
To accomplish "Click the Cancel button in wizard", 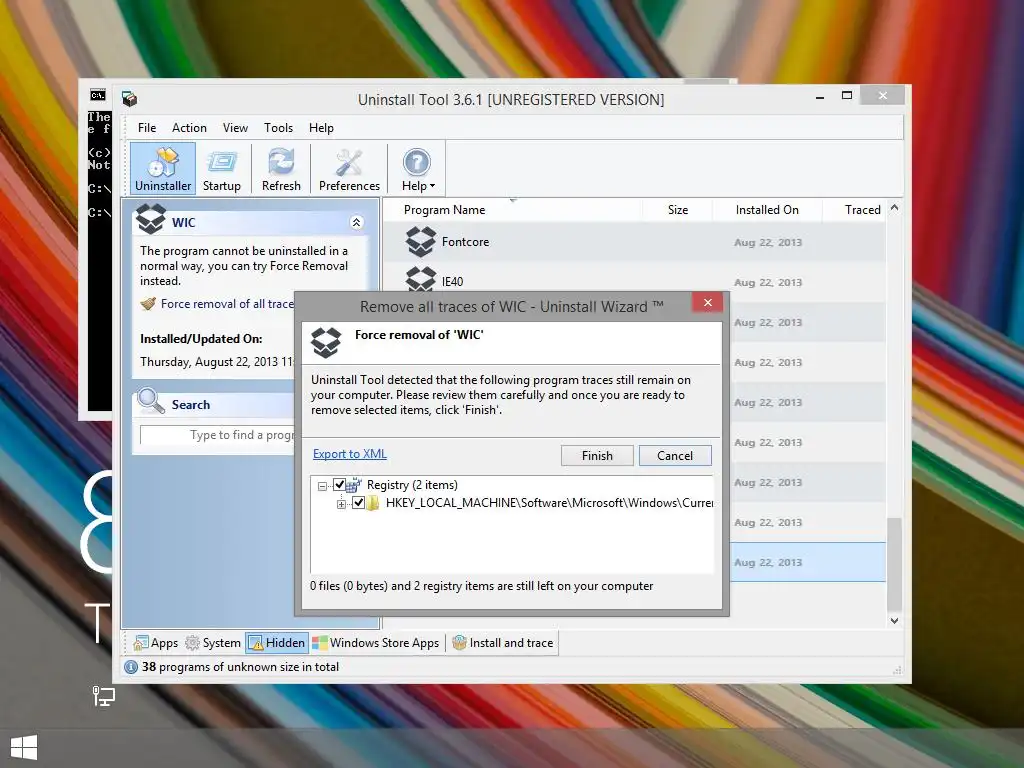I will pyautogui.click(x=675, y=455).
